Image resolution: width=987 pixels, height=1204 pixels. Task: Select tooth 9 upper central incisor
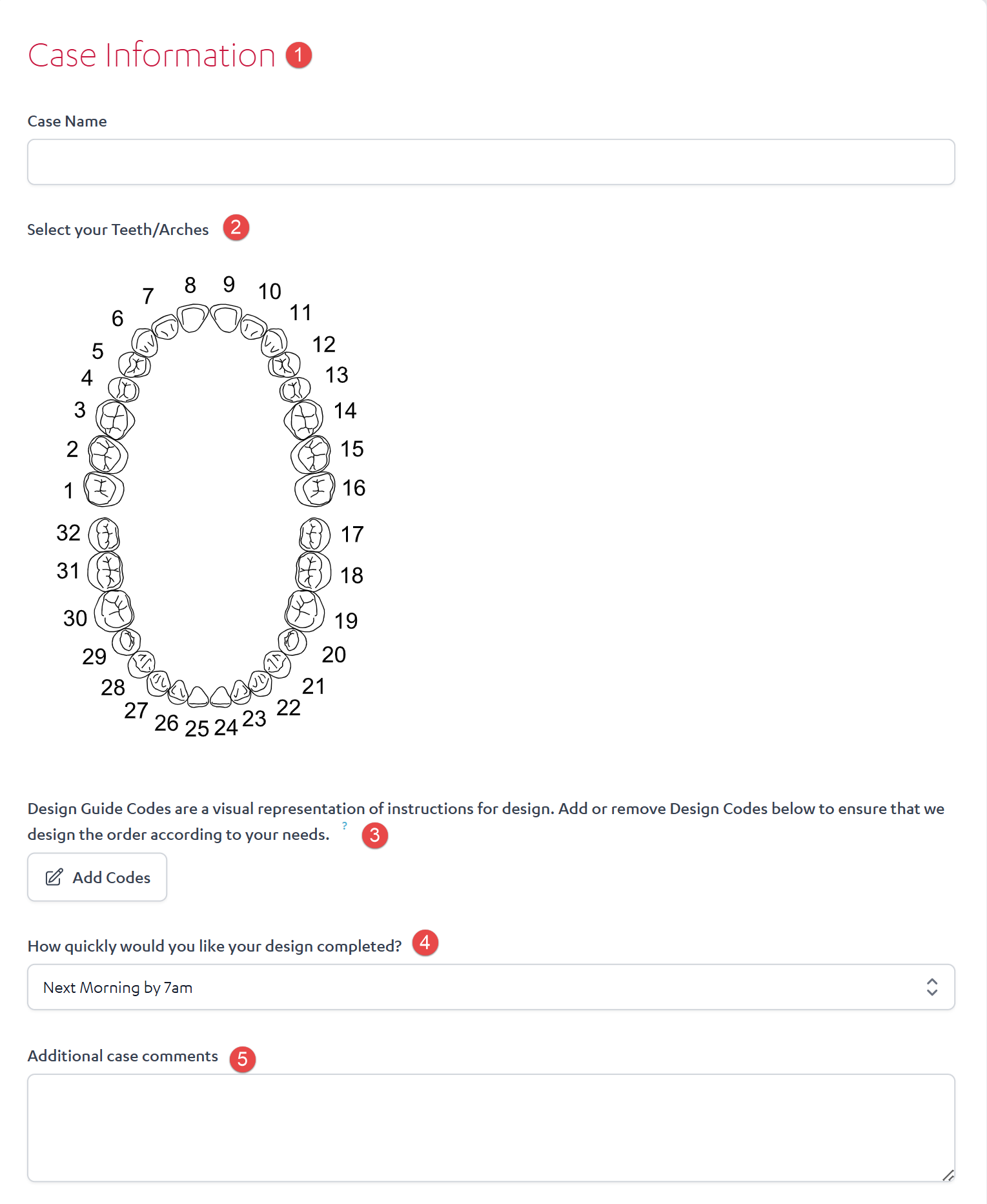pos(226,318)
